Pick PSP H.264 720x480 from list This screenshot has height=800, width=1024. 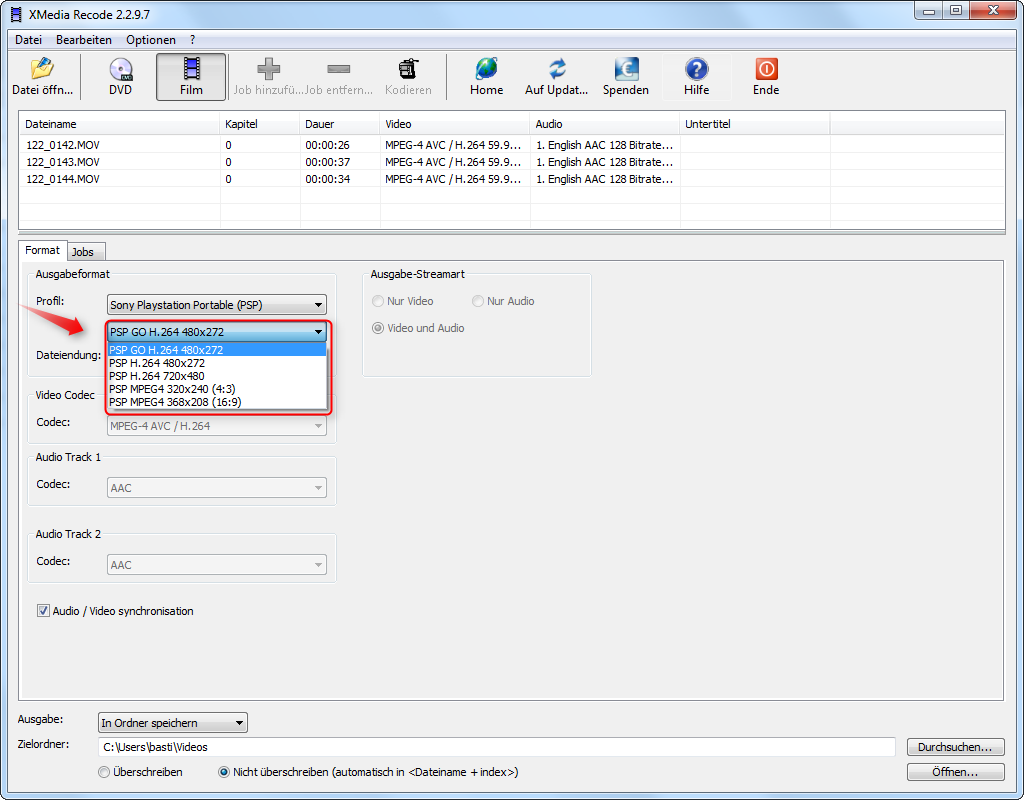[x=157, y=376]
